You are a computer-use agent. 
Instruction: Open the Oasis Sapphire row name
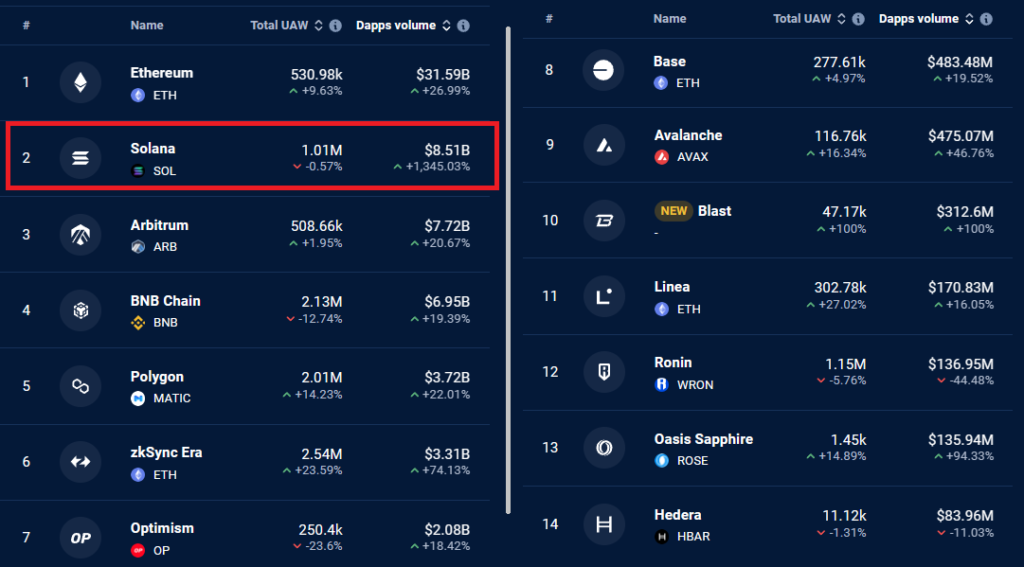703,439
